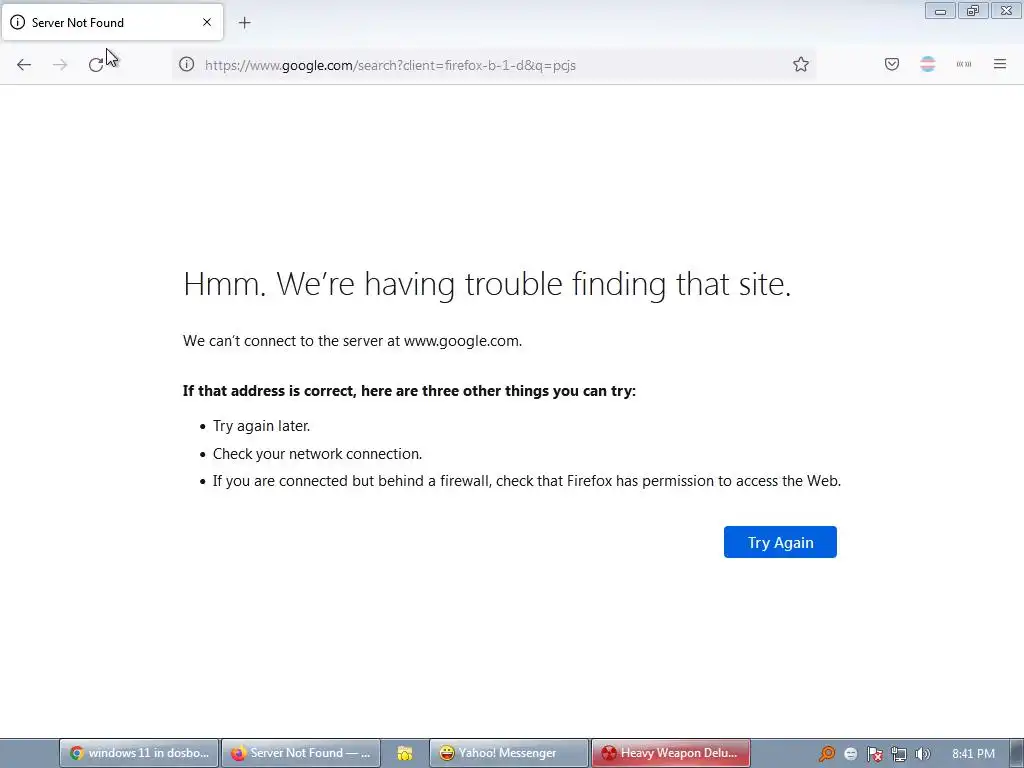Open the striped circle account avatar

[x=928, y=65]
